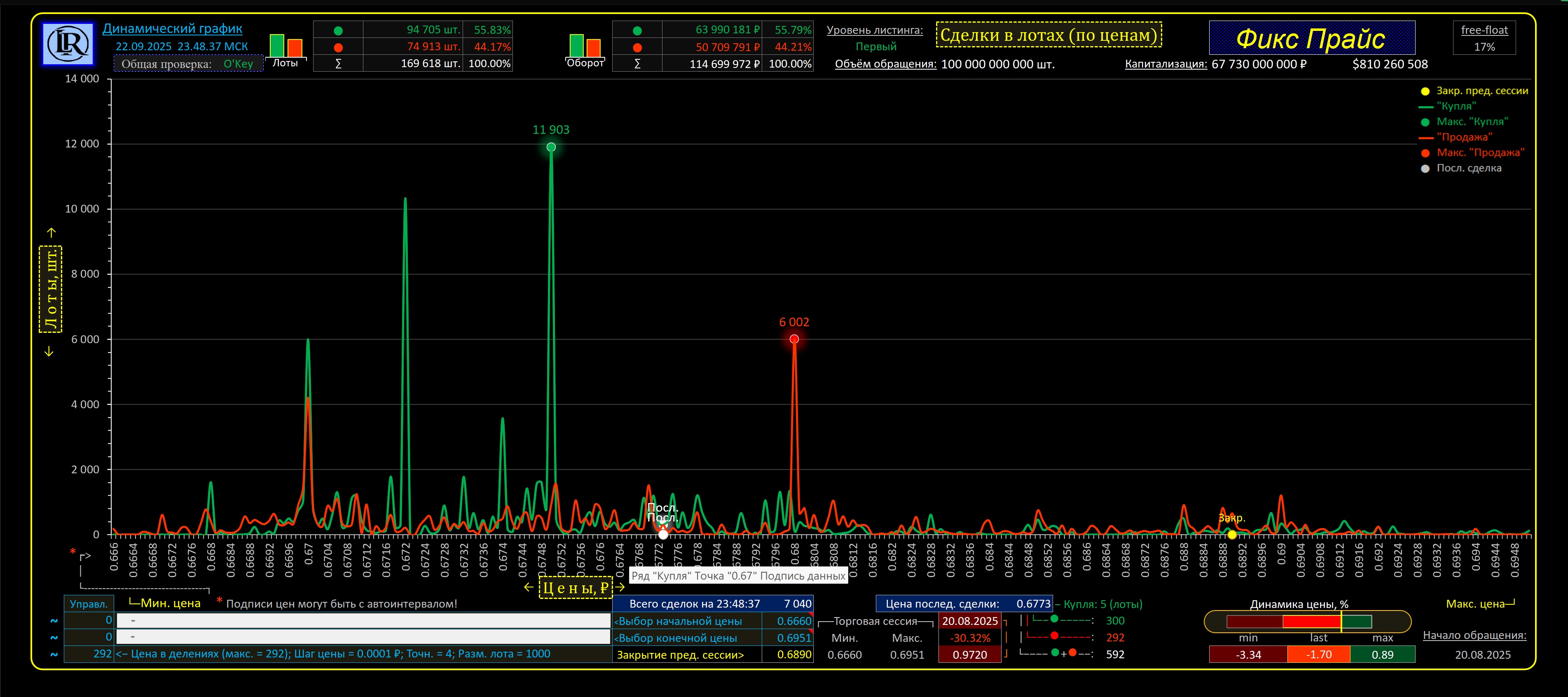The width and height of the screenshot is (1568, 697).
Task: Click the Сделки в лотах (по ценам) title
Action: click(x=1048, y=35)
